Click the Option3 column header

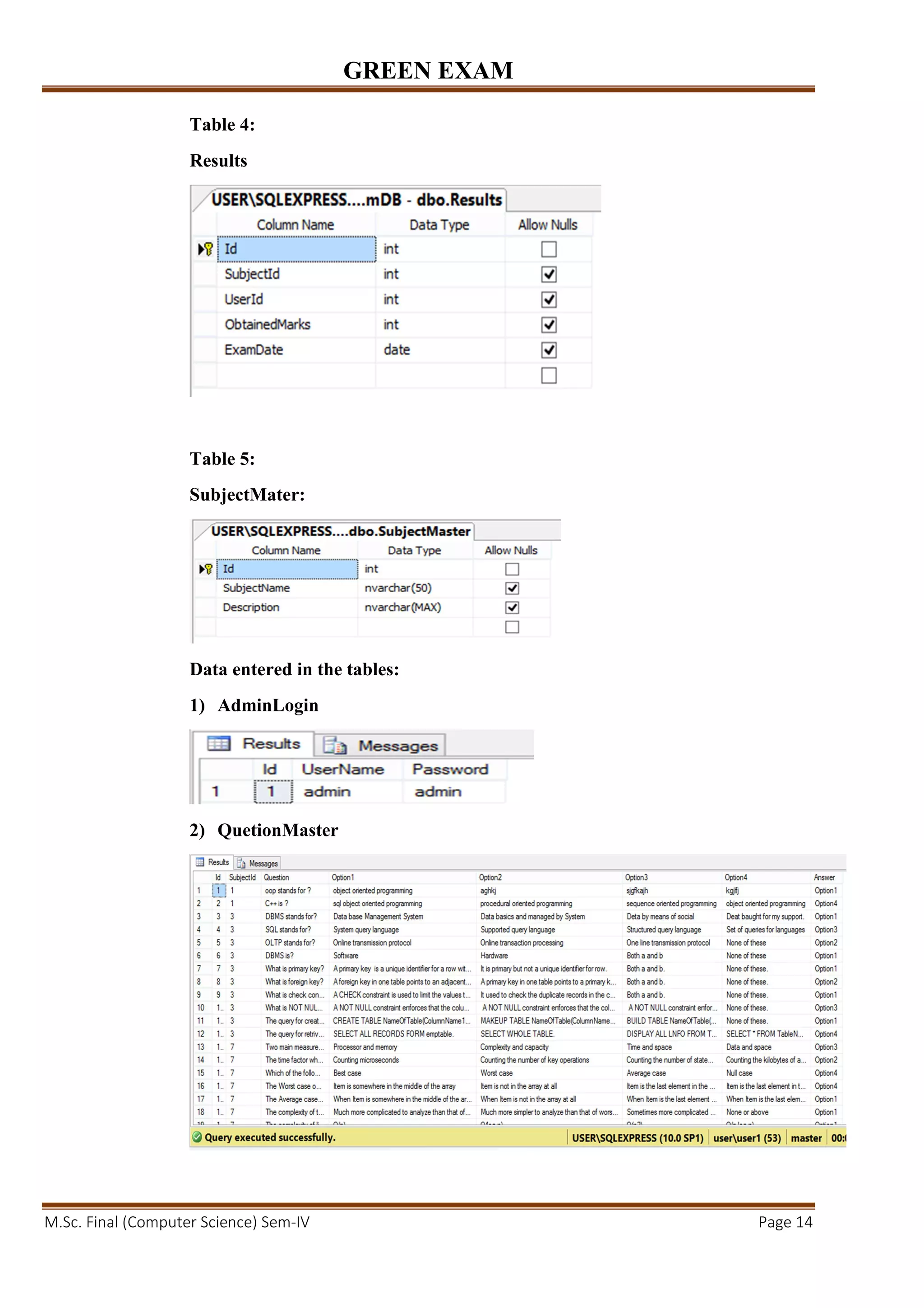[x=672, y=877]
